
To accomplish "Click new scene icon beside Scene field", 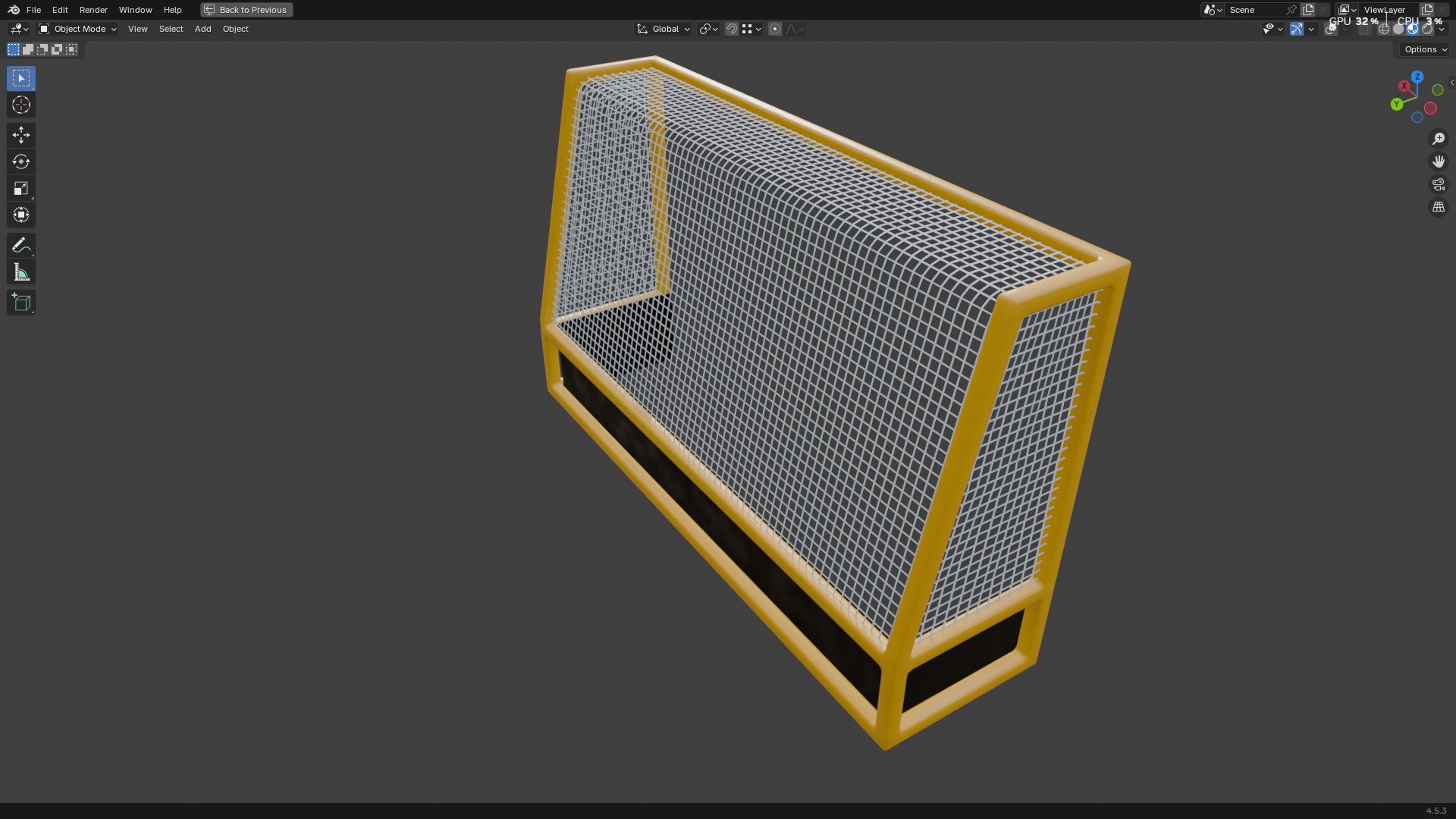I will [1308, 10].
